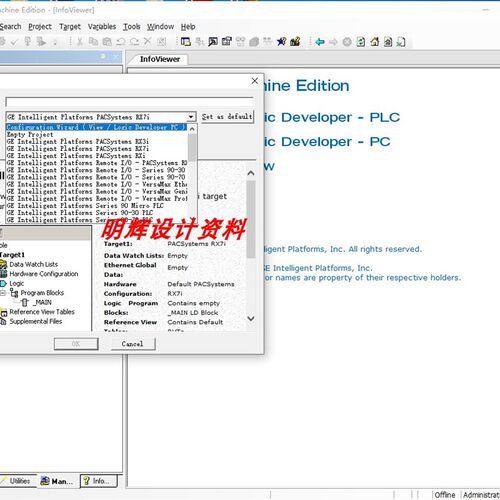Image resolution: width=500 pixels, height=500 pixels.
Task: Open the Target menu
Action: (x=70, y=27)
